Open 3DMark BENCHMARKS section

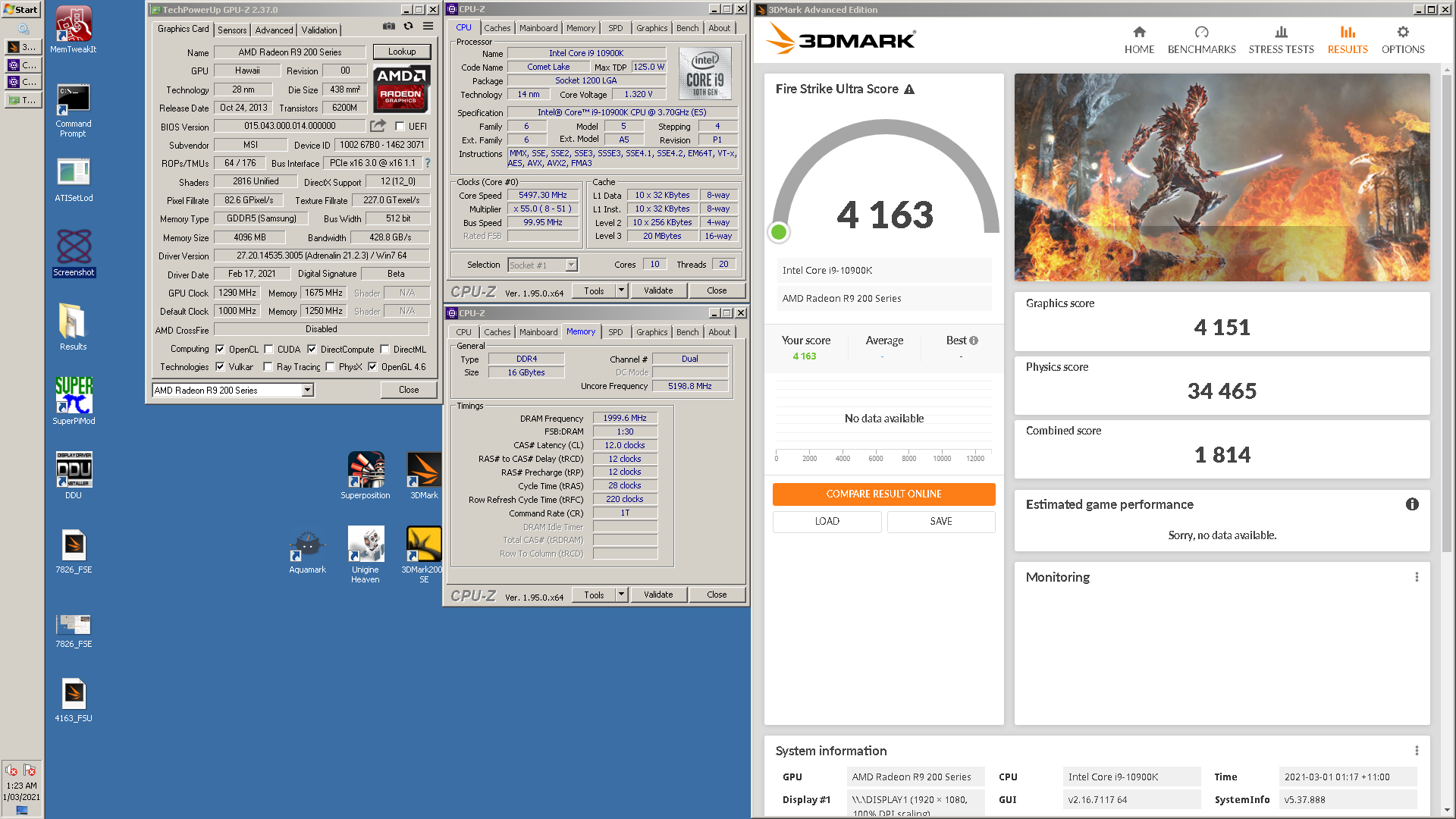point(1201,40)
